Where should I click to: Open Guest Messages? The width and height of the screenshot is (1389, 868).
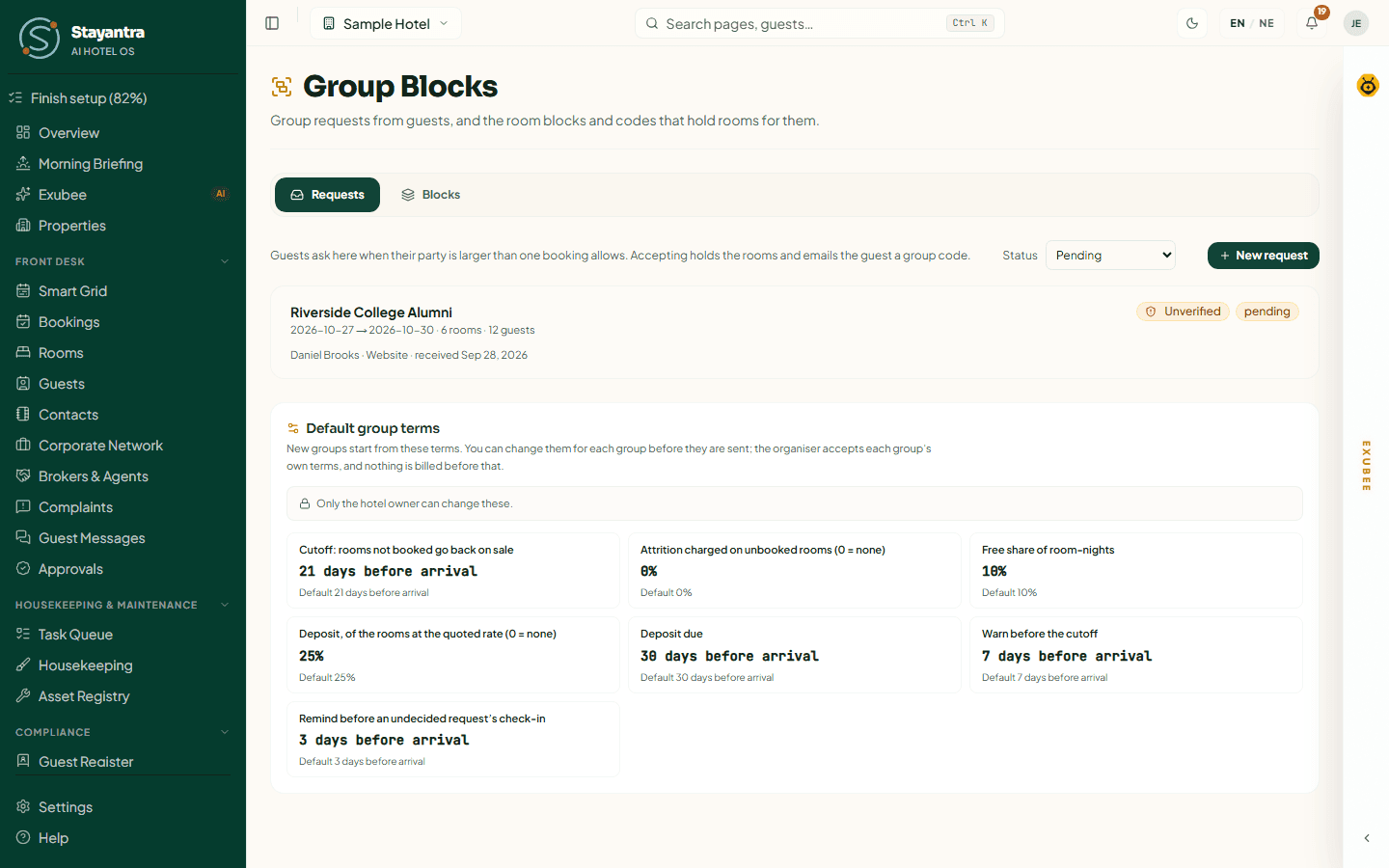[x=123, y=538]
